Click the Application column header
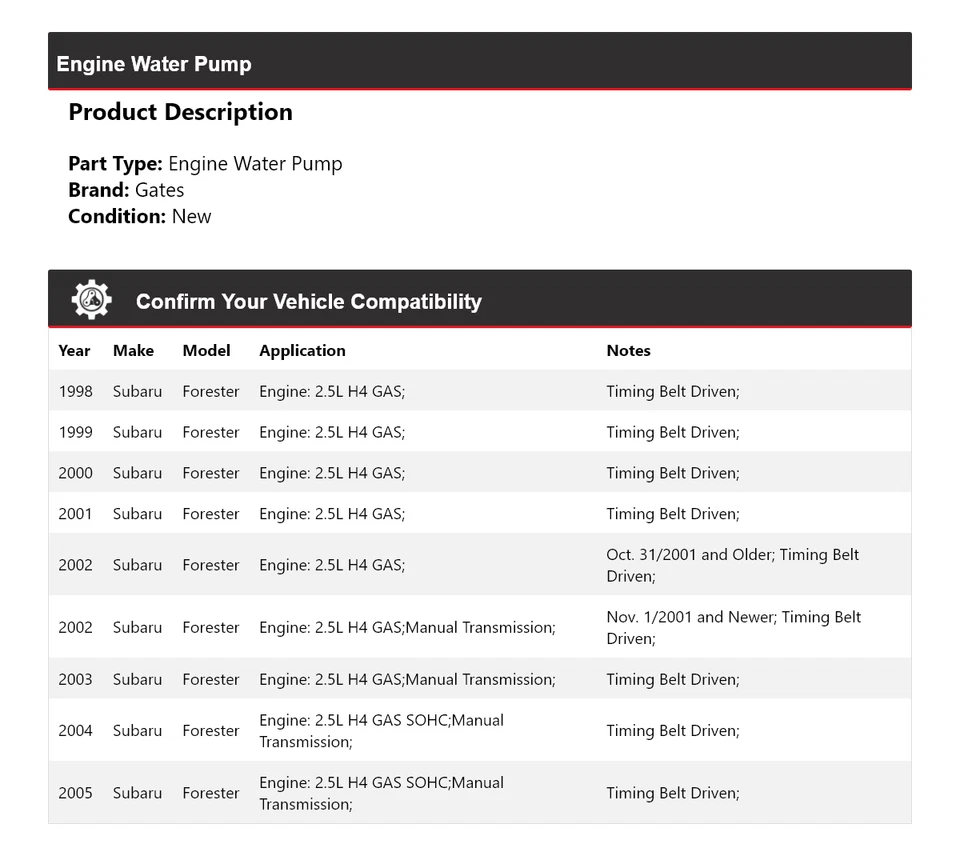960x856 pixels. 302,351
